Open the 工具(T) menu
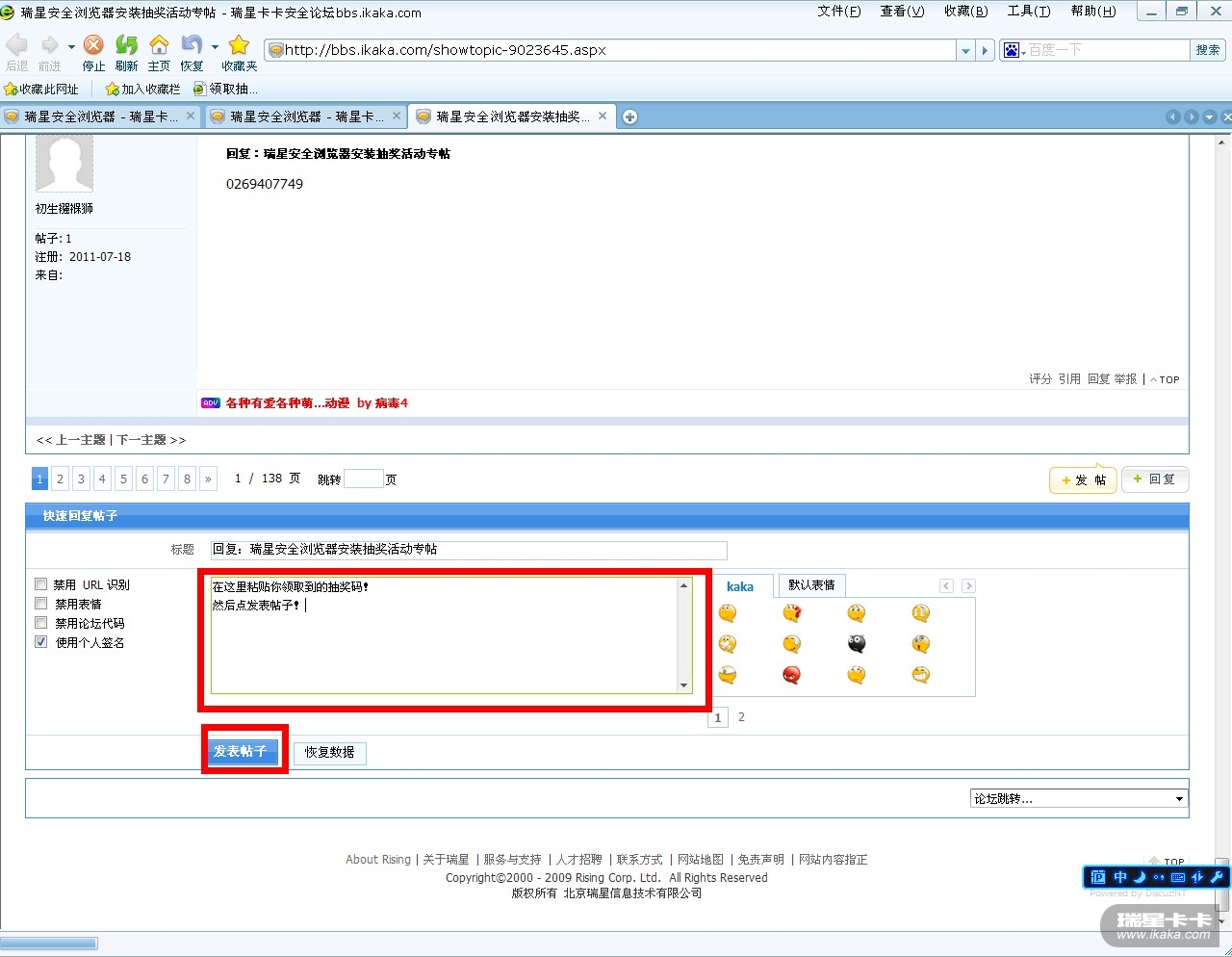 tap(1029, 12)
